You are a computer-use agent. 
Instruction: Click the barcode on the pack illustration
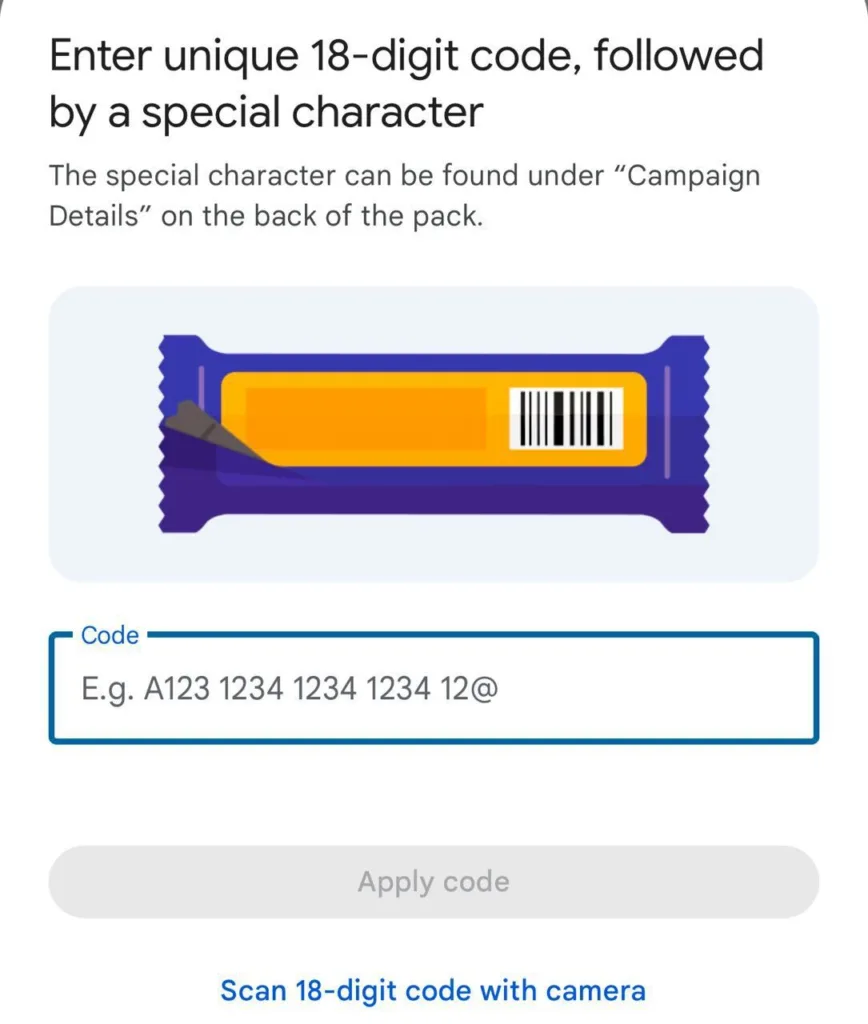click(566, 418)
